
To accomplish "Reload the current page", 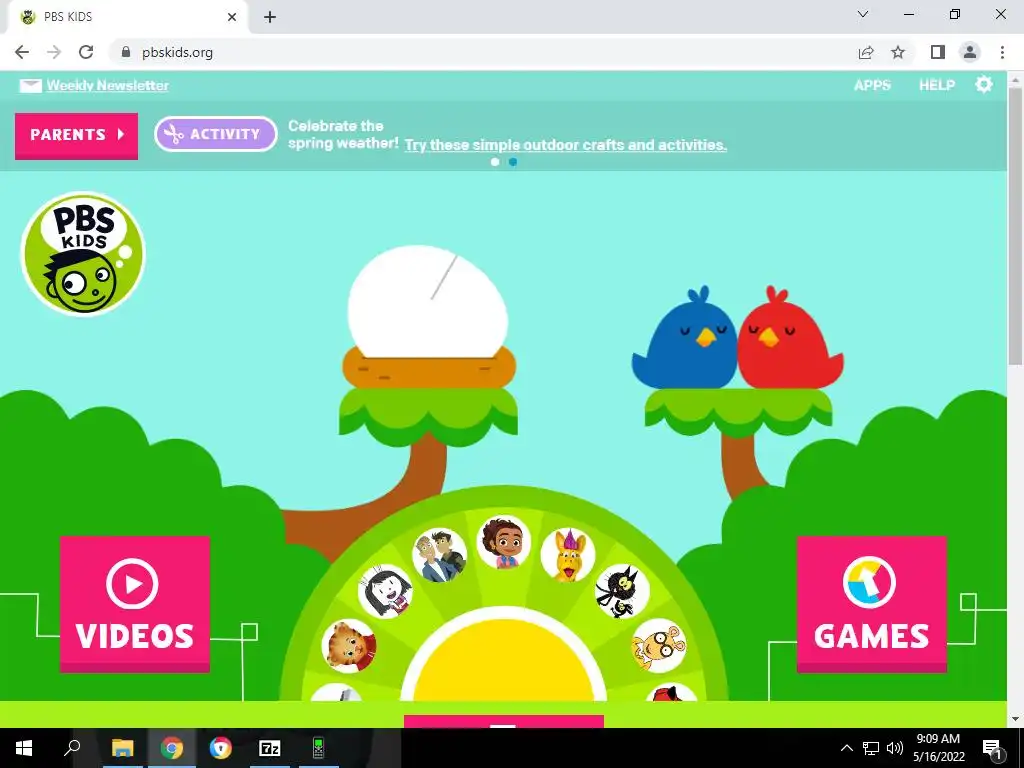I will (x=86, y=52).
